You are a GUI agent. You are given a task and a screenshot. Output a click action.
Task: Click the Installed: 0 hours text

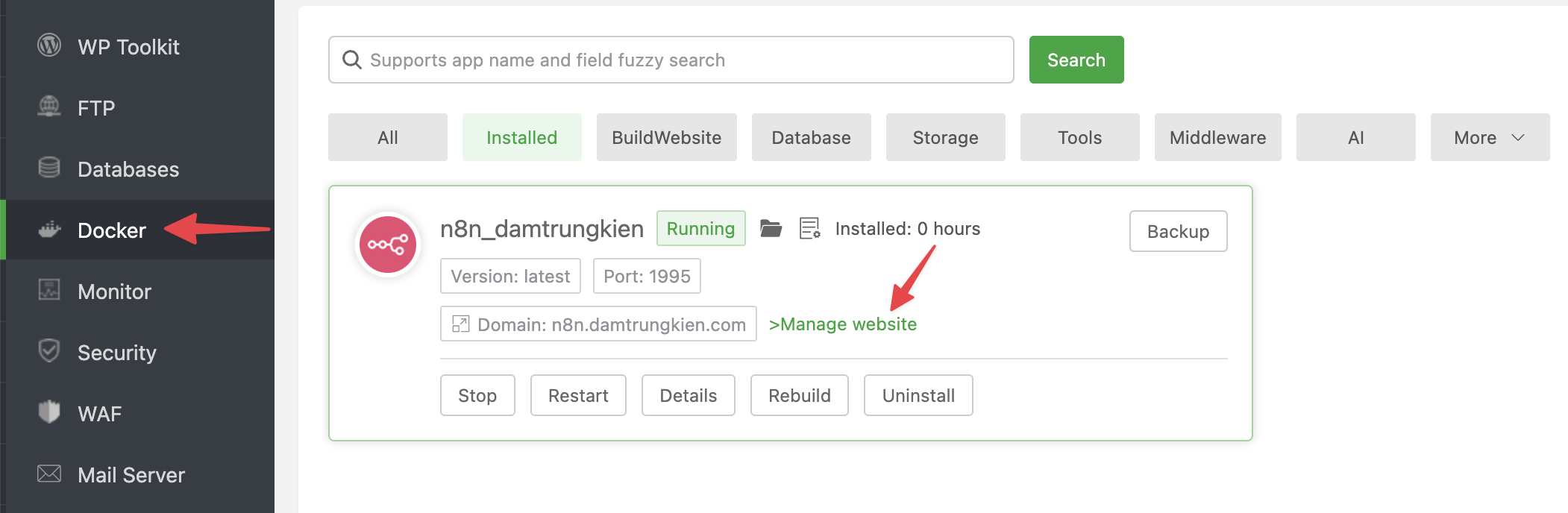coord(908,229)
